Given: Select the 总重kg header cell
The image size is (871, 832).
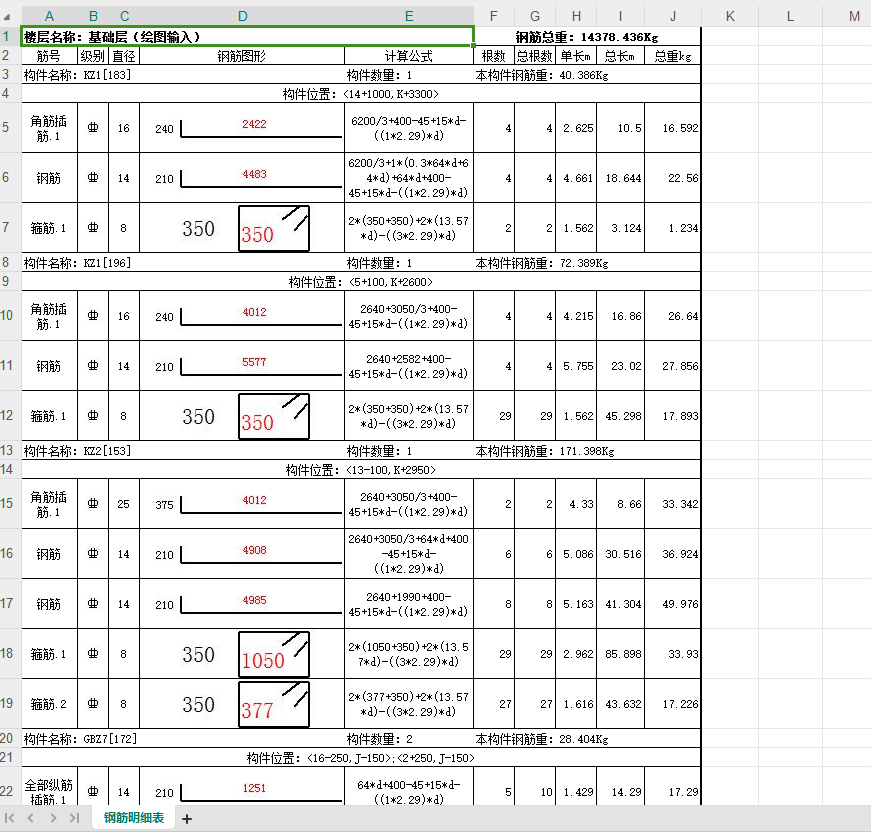Looking at the screenshot, I should (x=673, y=56).
